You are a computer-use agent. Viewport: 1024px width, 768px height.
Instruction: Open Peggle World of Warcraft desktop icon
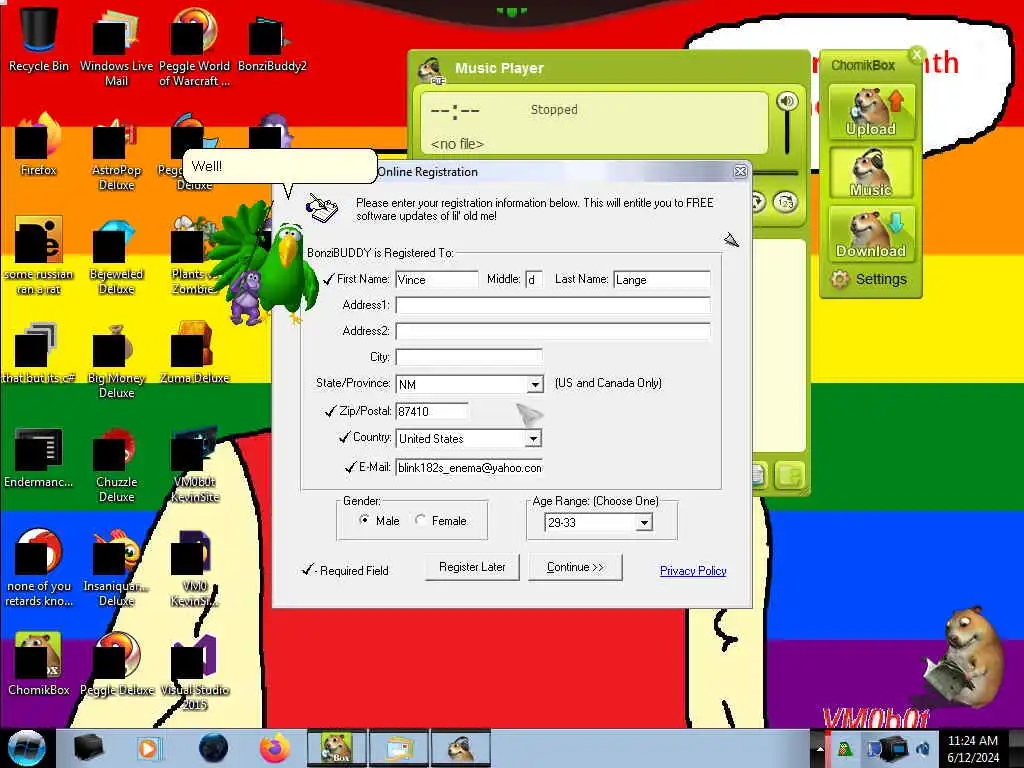click(x=194, y=47)
